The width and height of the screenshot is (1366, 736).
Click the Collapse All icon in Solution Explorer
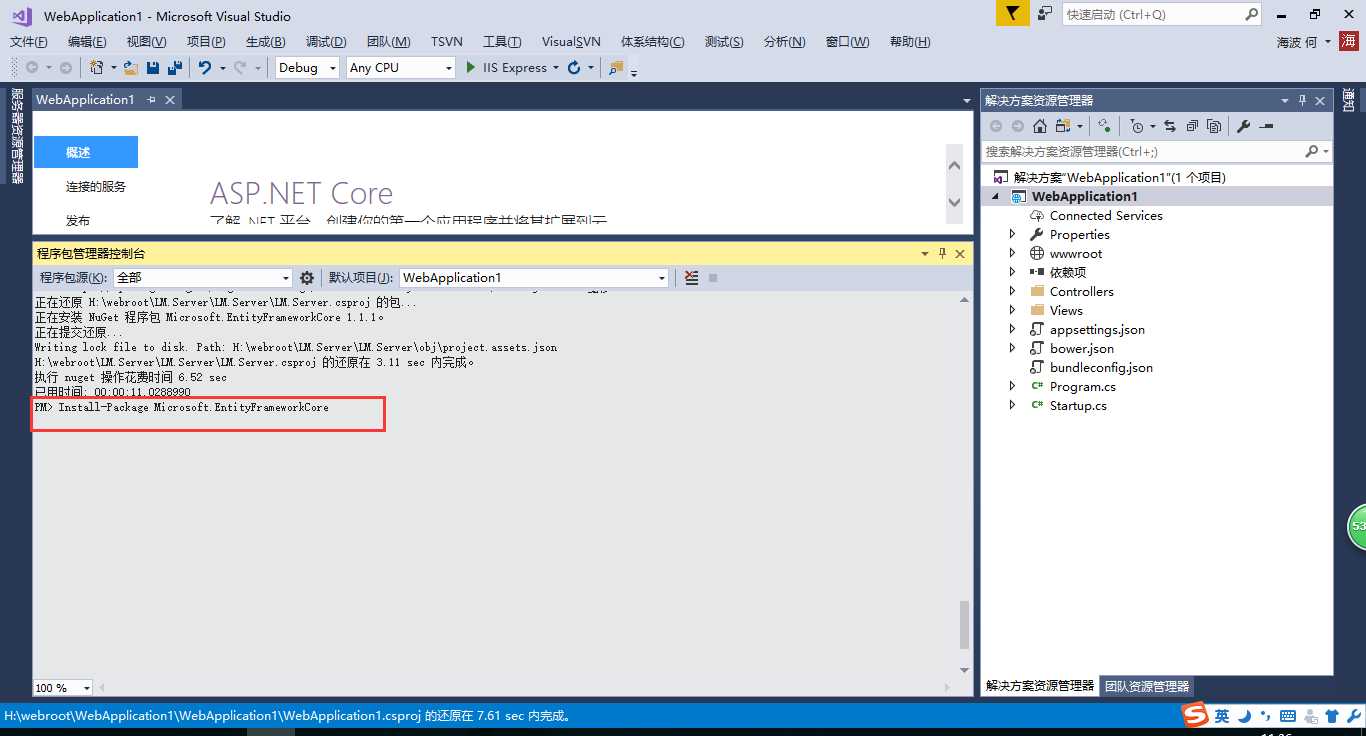1192,126
